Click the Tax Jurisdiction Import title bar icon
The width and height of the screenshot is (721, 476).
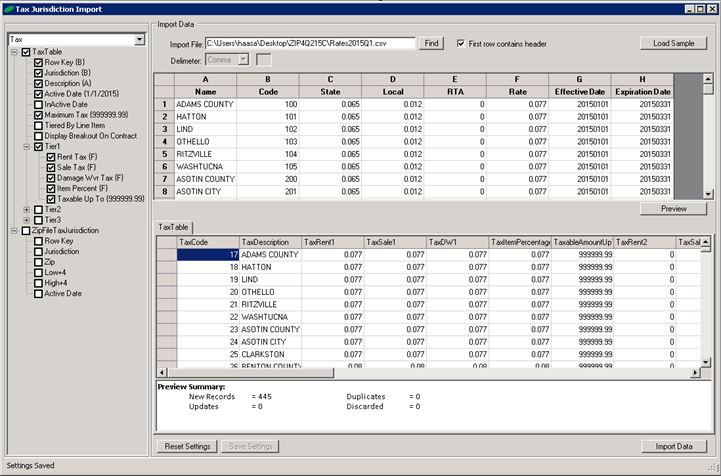(8, 8)
